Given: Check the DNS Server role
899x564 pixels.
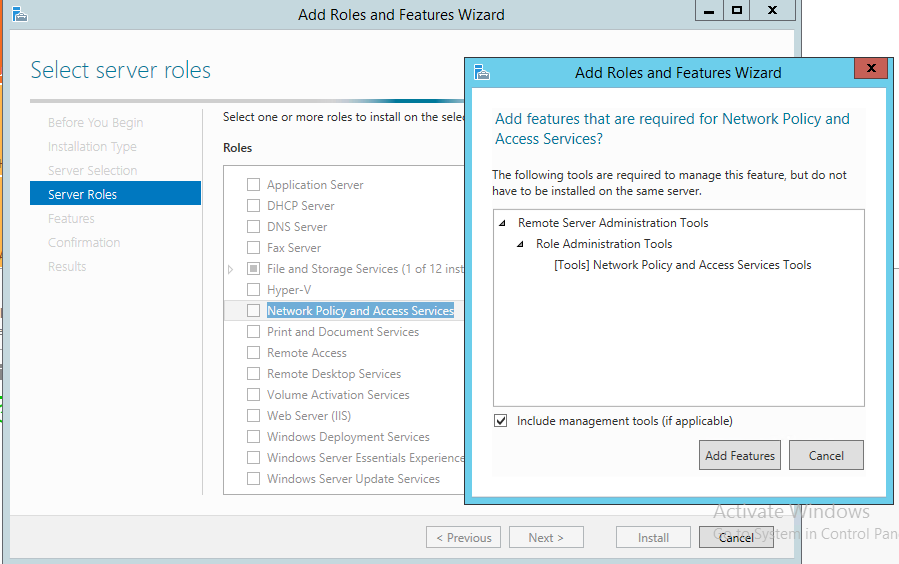Looking at the screenshot, I should [x=254, y=227].
